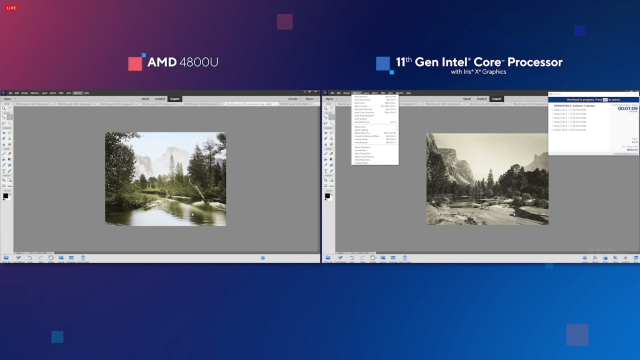Select the Brush tool in AMD window
The height and width of the screenshot is (360, 640).
[x=4, y=153]
